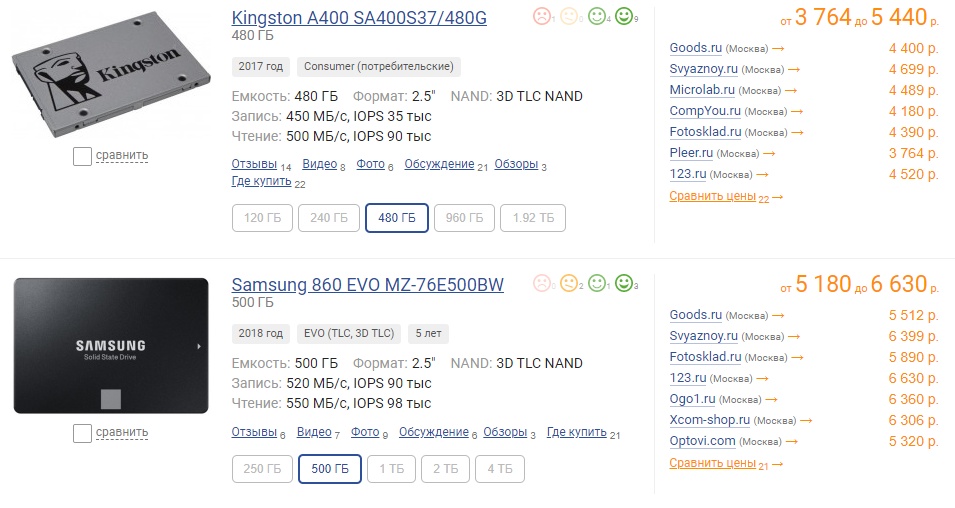This screenshot has height=508, width=955.
Task: Click the neutral face rating for Samsung 860 EVO
Action: pos(570,283)
